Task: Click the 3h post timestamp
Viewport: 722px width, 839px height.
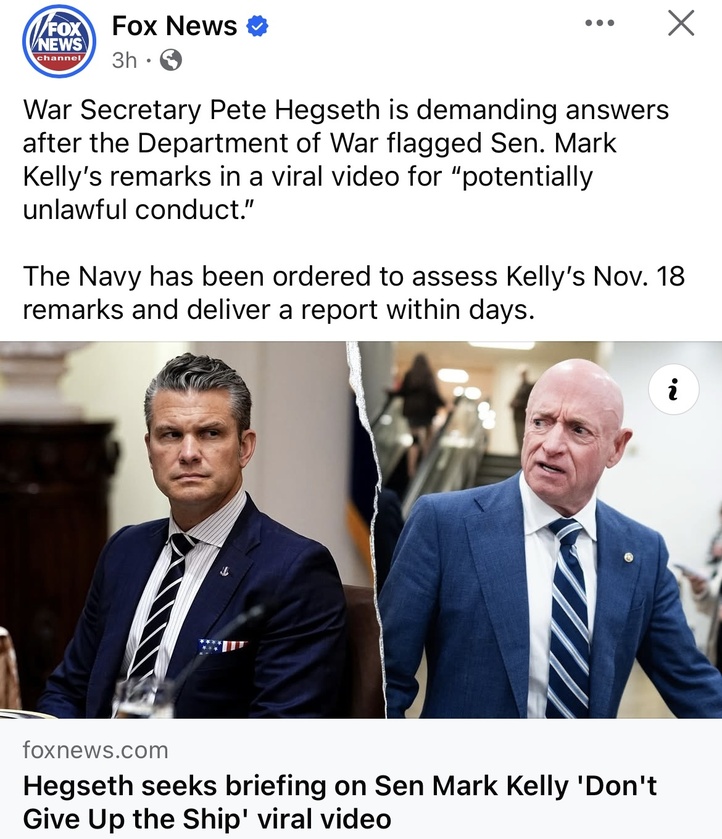Action: [124, 60]
